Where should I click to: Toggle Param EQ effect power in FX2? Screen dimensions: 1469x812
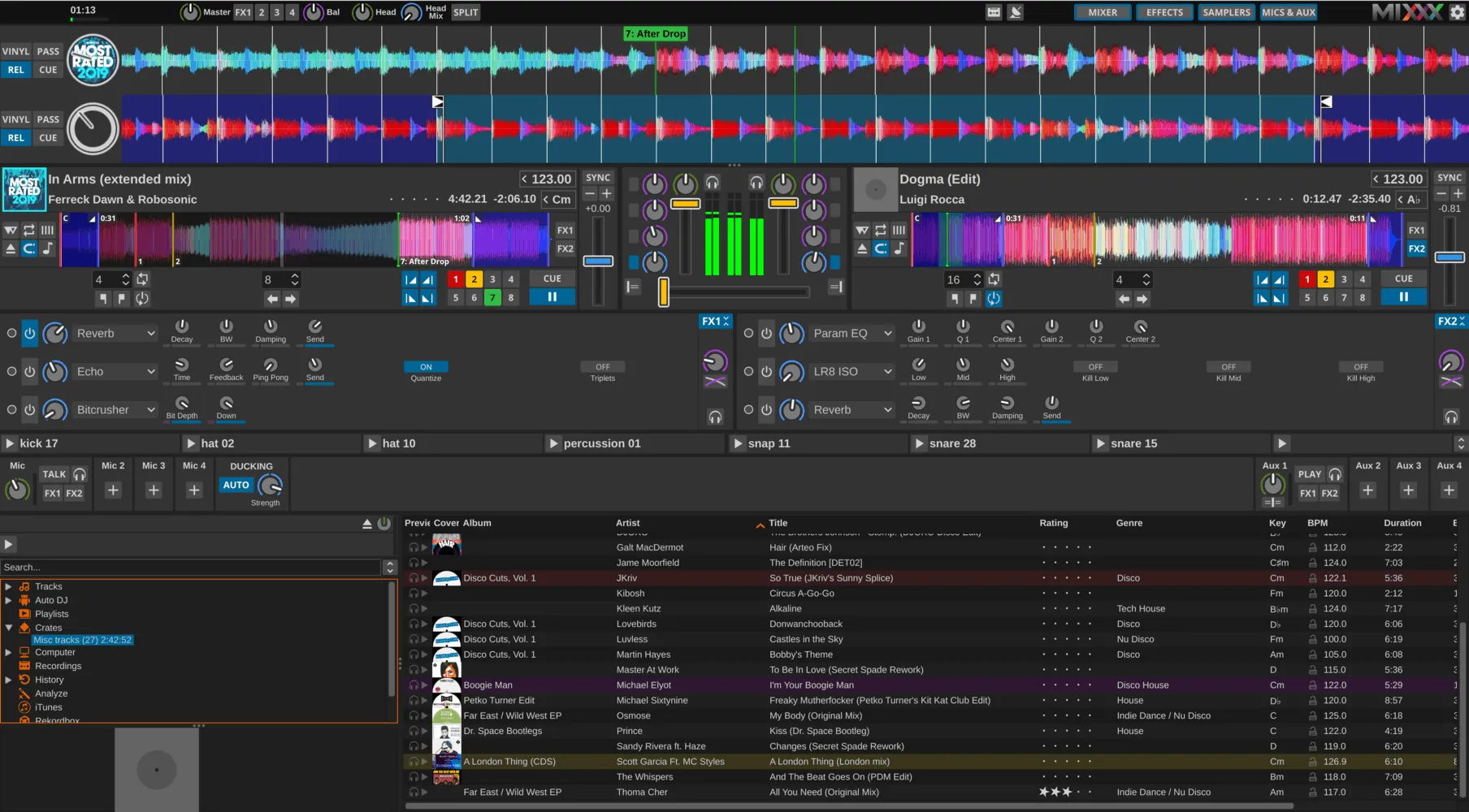[766, 334]
